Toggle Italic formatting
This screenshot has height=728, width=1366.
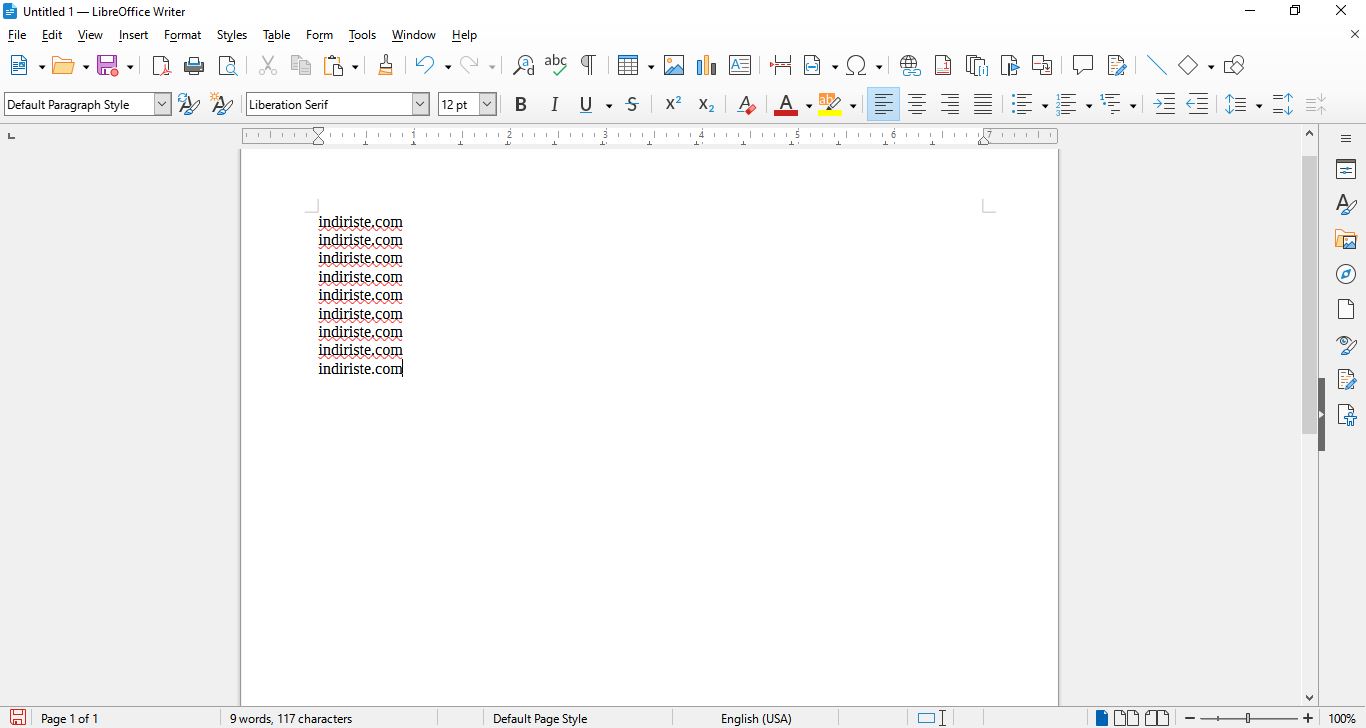coord(554,104)
